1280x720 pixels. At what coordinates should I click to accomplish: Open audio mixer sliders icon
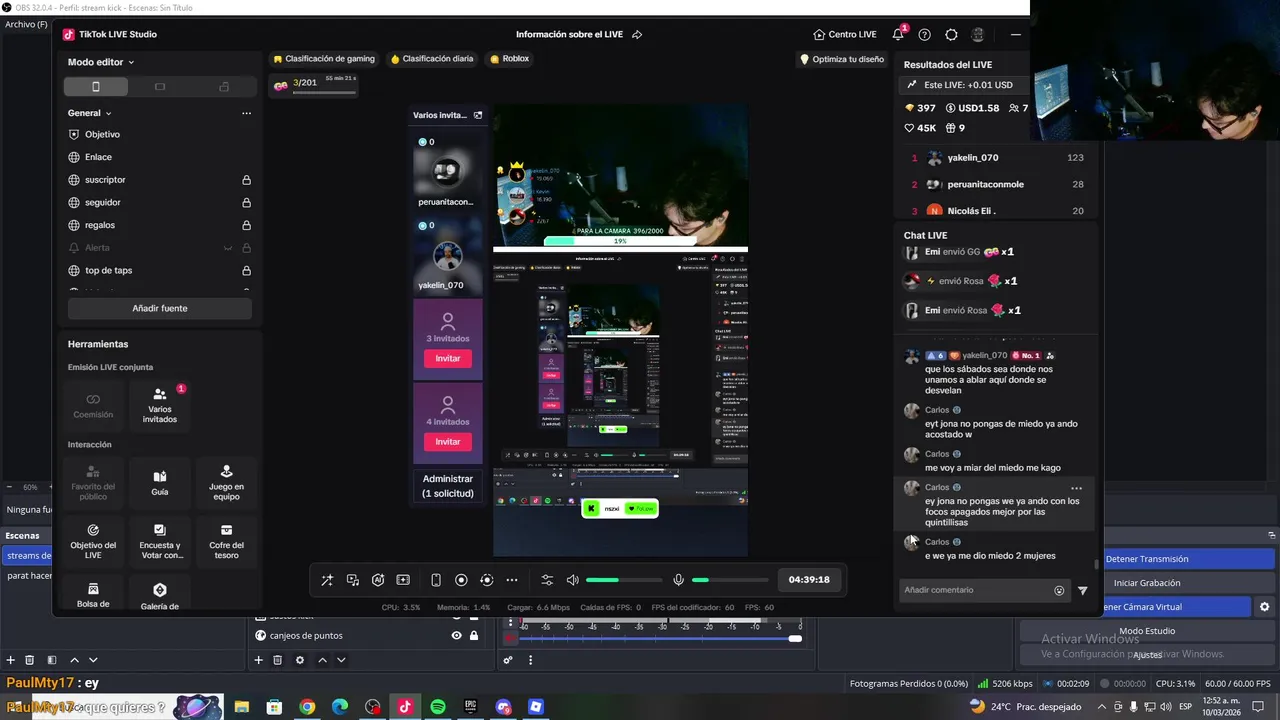coord(547,580)
